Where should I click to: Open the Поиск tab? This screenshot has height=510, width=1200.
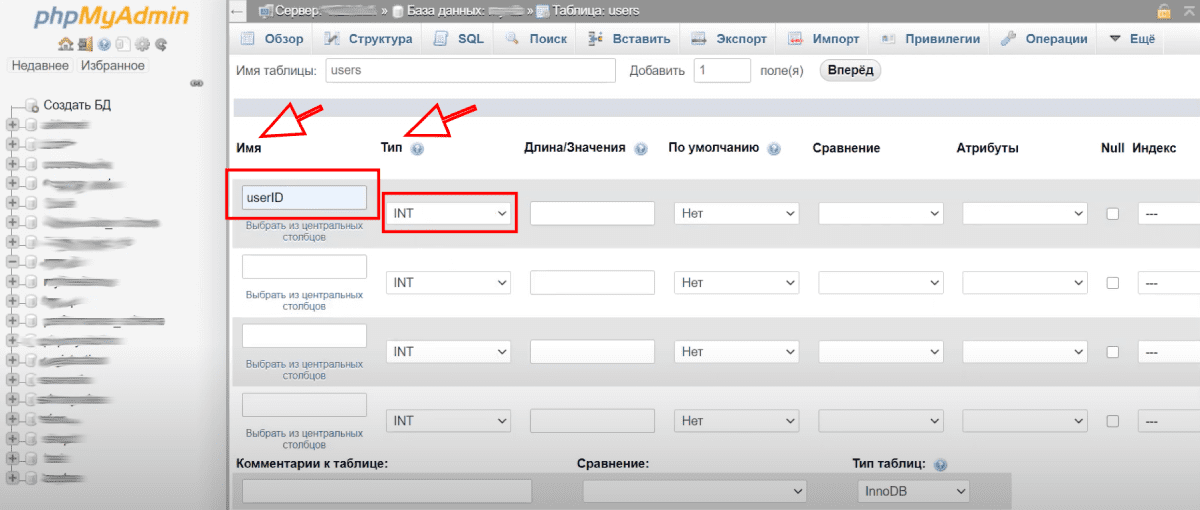point(536,39)
